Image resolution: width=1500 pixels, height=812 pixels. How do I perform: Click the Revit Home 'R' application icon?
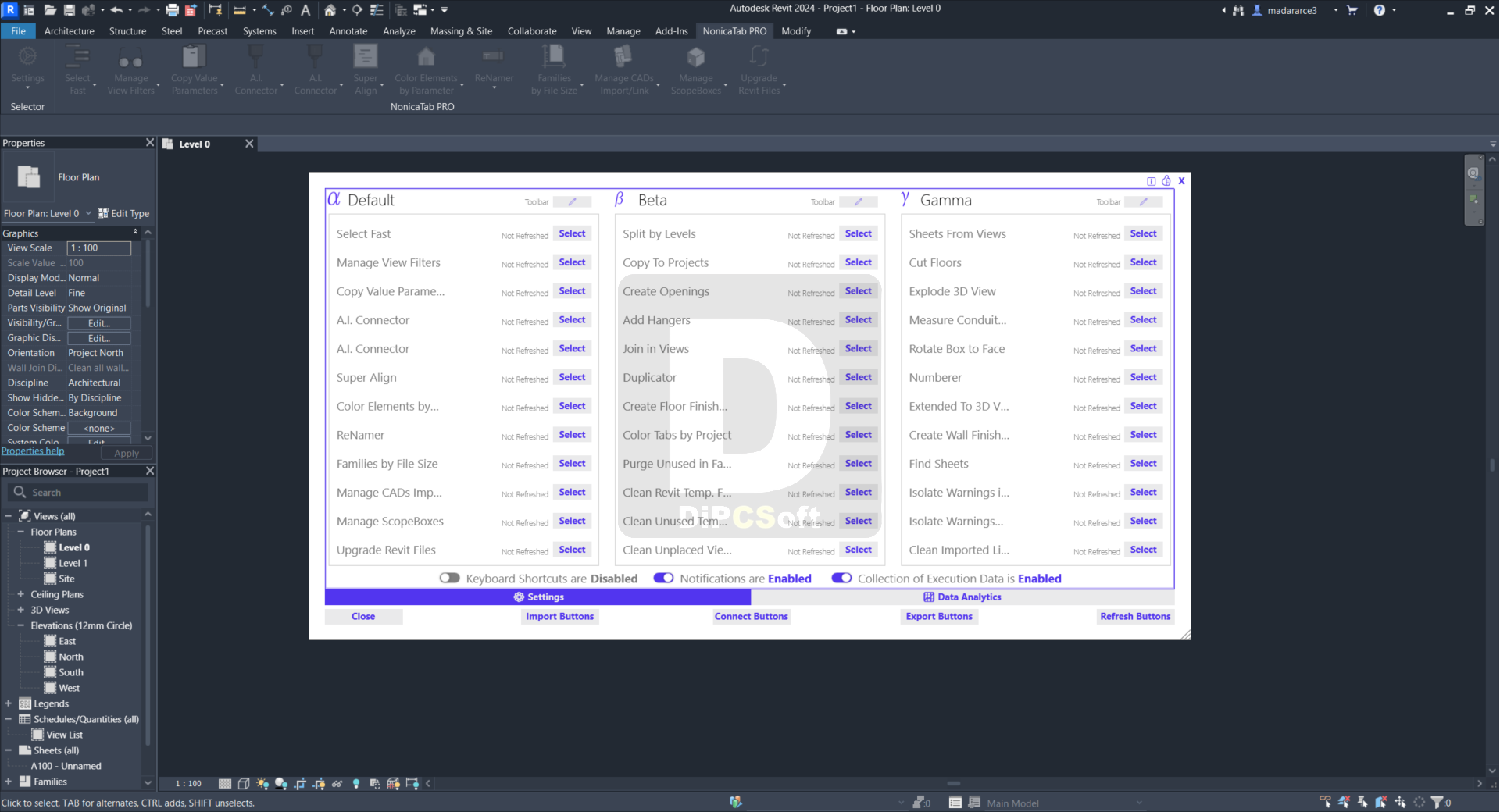10,9
